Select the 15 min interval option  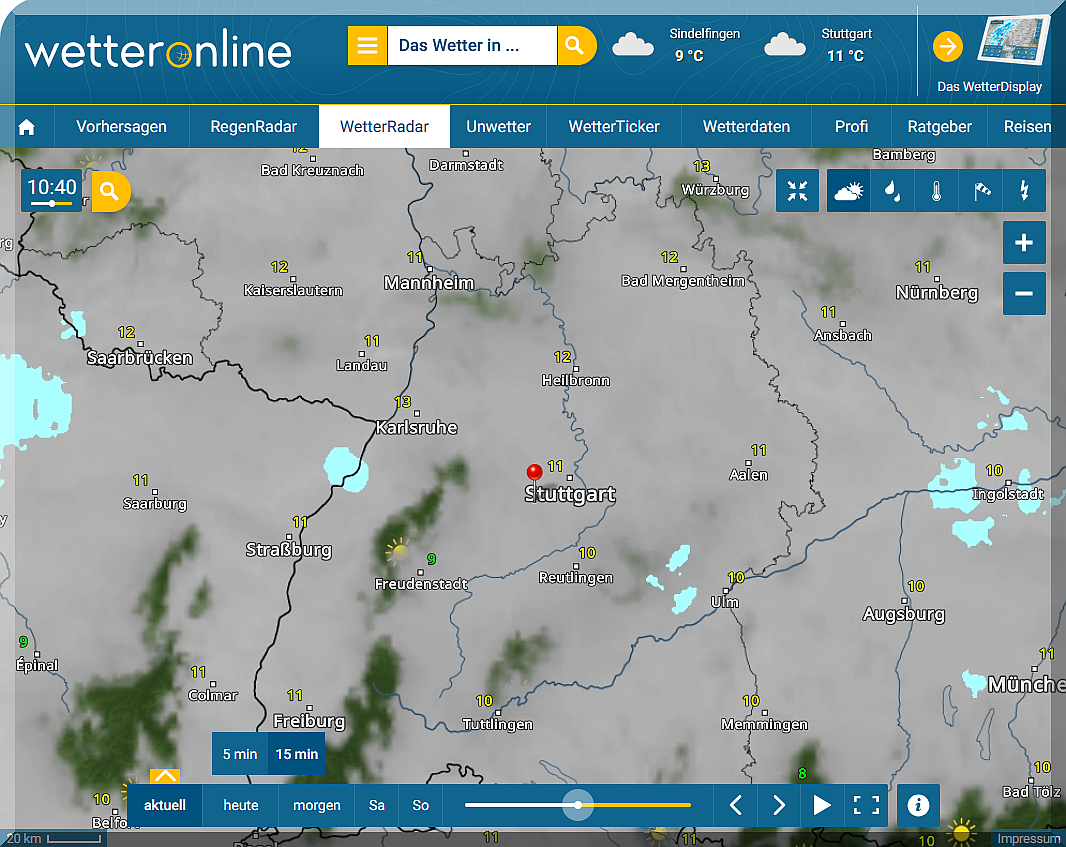pyautogui.click(x=297, y=754)
